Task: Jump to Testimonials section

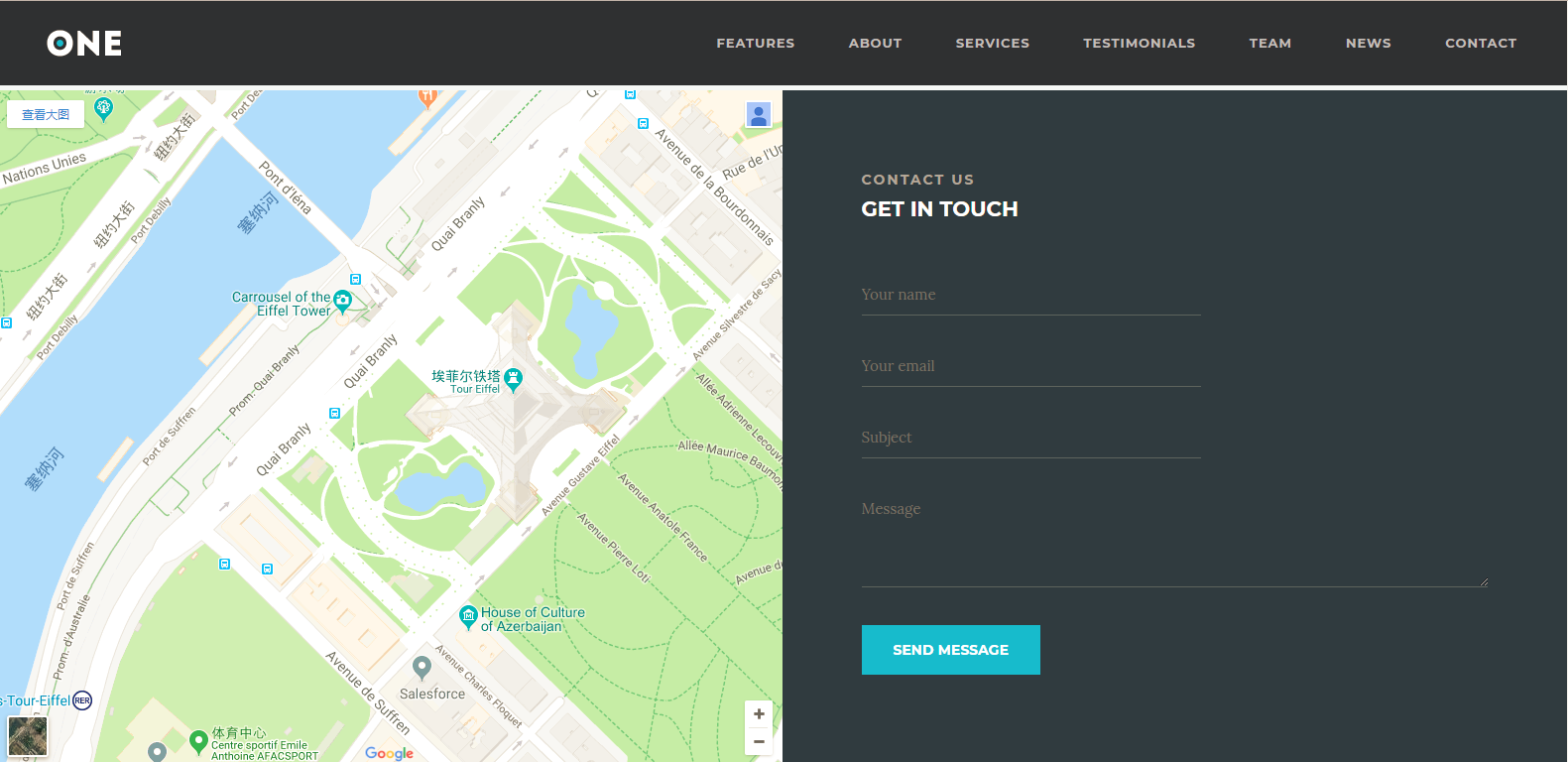Action: 1139,44
